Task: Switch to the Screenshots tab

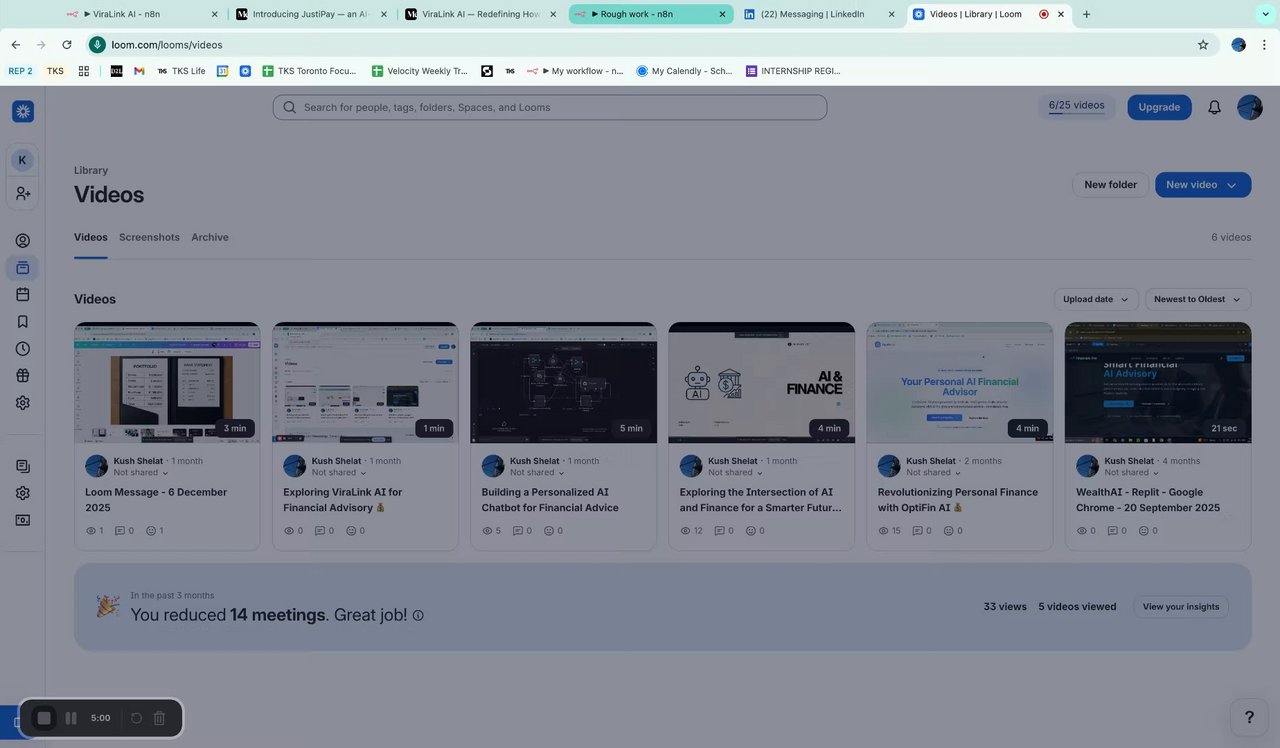Action: click(x=149, y=237)
